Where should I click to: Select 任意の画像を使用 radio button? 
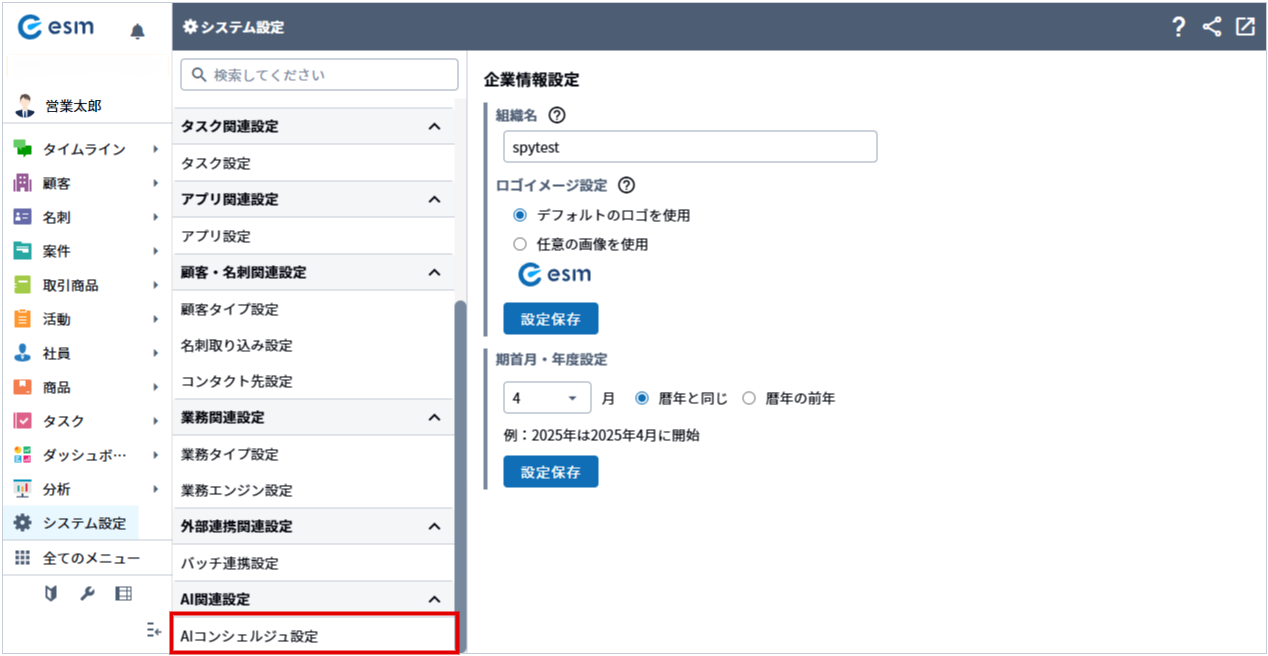click(x=519, y=243)
